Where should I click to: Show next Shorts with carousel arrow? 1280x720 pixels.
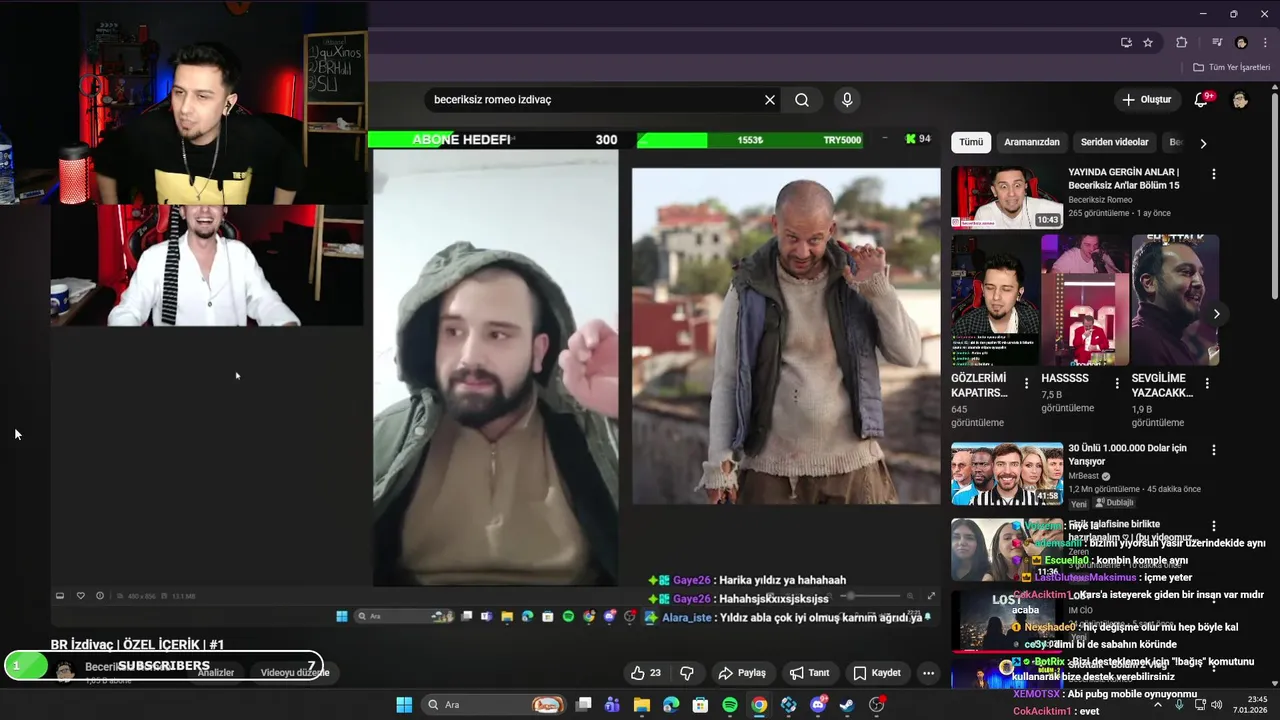[1216, 314]
